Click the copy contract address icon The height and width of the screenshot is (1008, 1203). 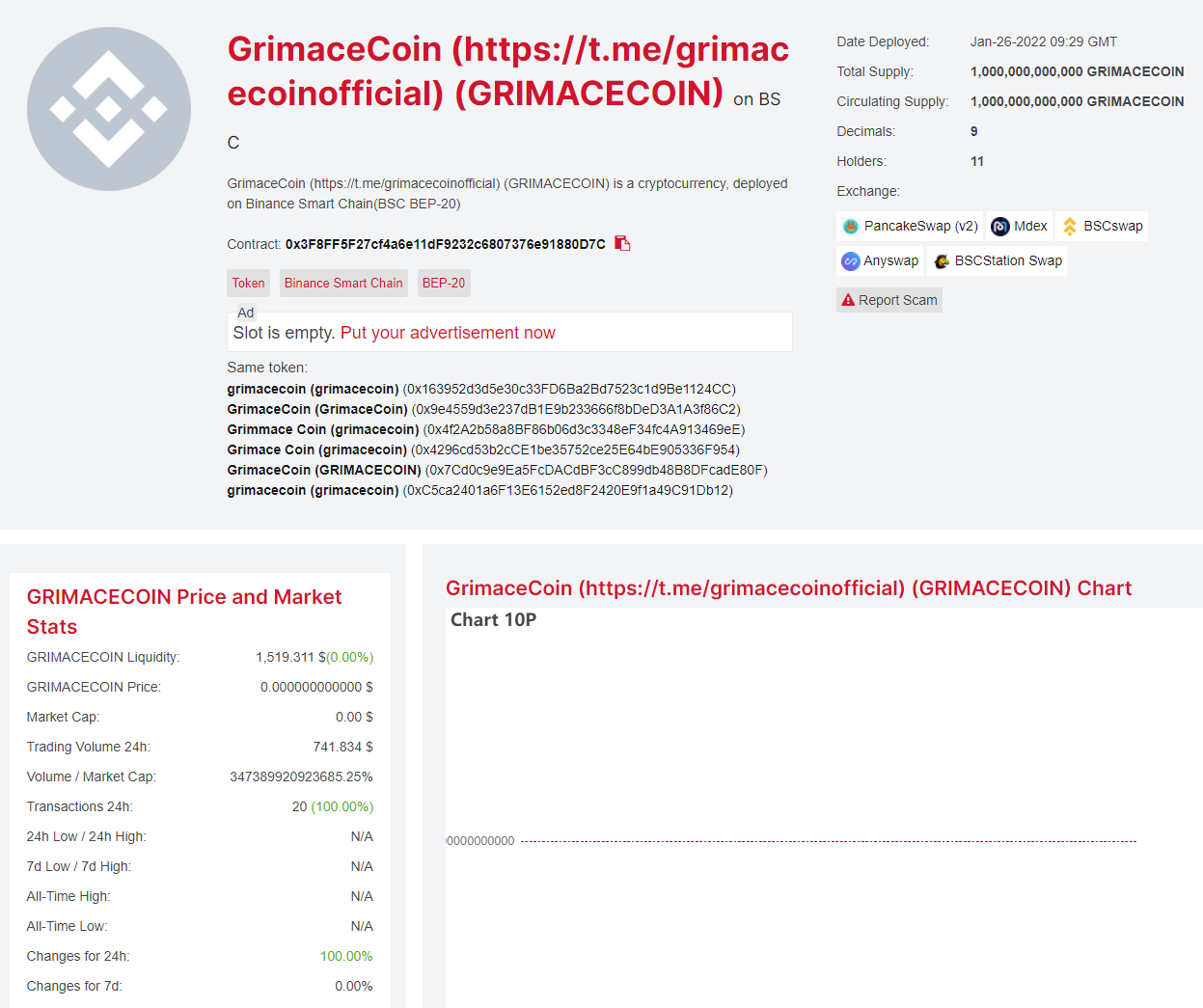(622, 243)
